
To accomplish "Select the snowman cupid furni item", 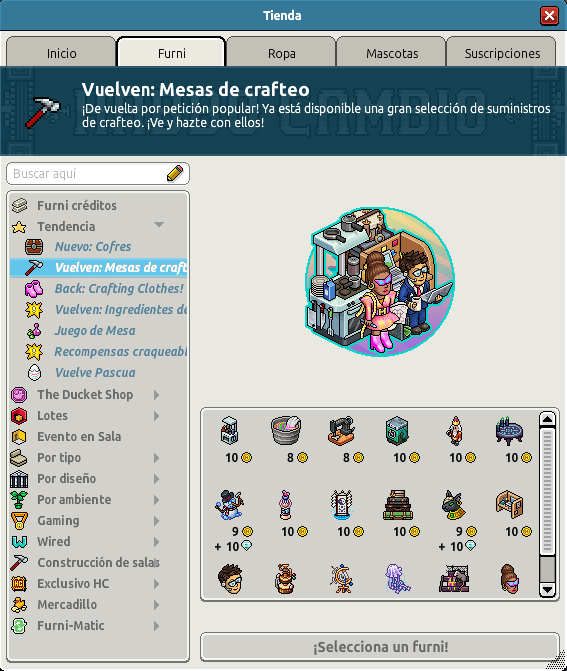I will pos(229,505).
